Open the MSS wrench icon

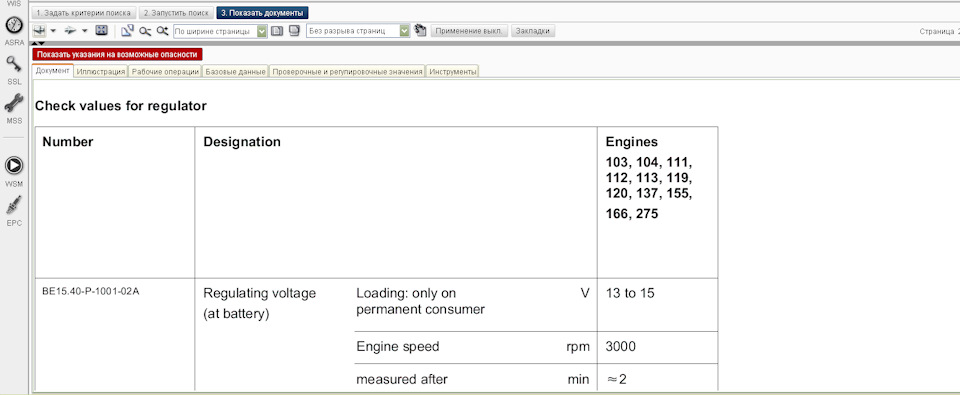pyautogui.click(x=14, y=102)
